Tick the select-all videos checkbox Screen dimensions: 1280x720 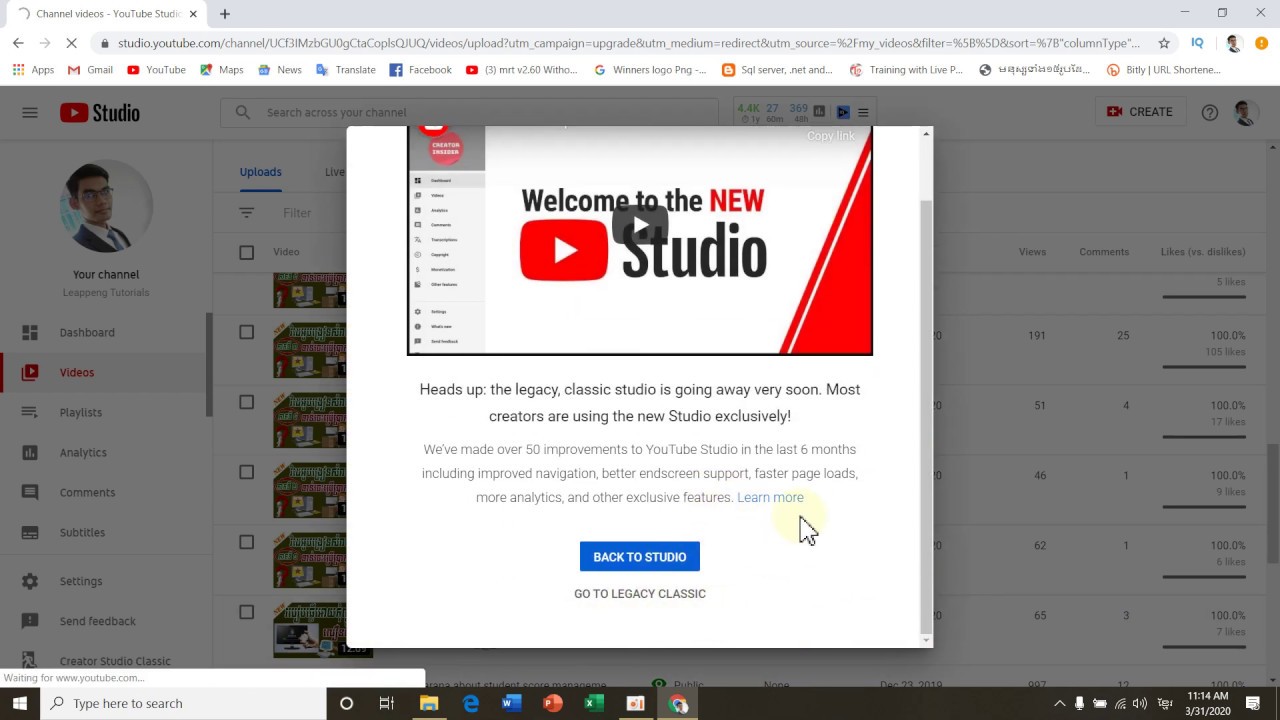point(246,252)
